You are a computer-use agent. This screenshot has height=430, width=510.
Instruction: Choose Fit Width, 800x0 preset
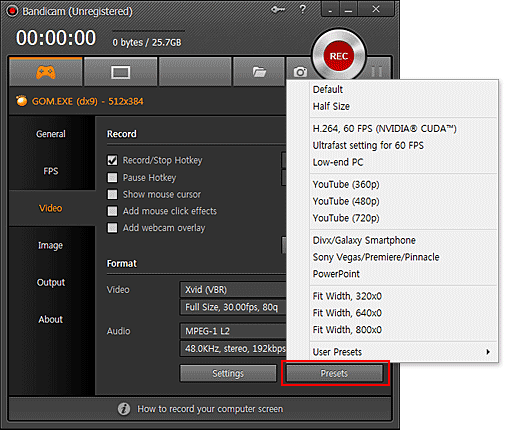point(404,330)
